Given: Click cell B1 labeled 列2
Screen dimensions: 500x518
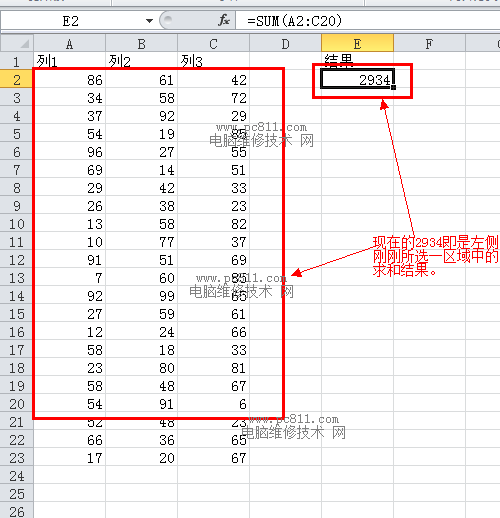Looking at the screenshot, I should [141, 61].
